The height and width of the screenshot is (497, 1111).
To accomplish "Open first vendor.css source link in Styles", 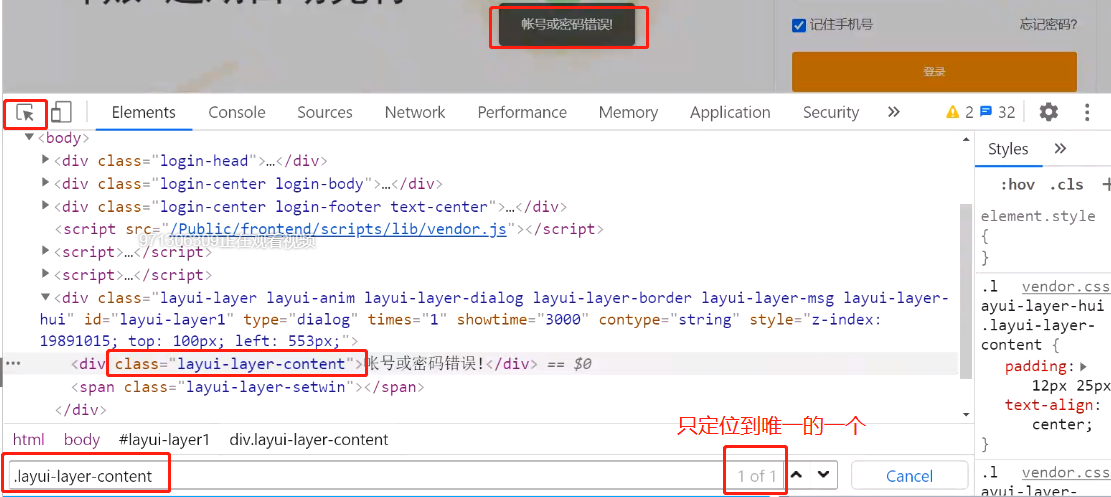I will click(x=1066, y=286).
